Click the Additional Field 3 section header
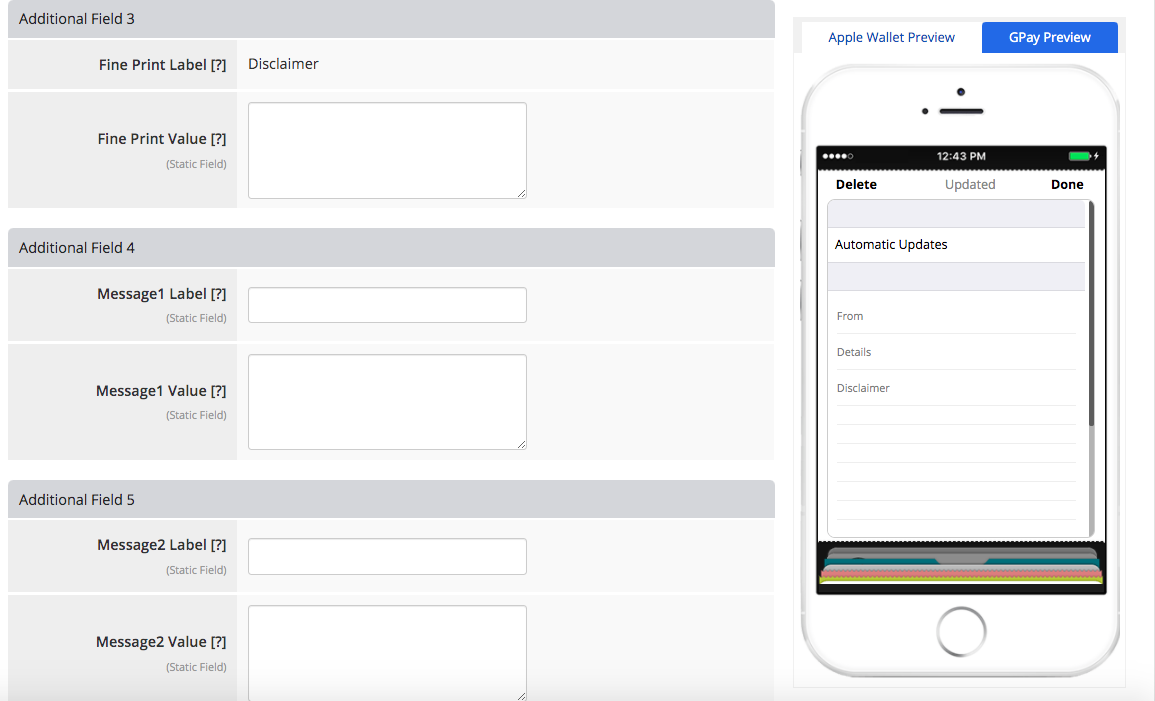 pyautogui.click(x=391, y=19)
